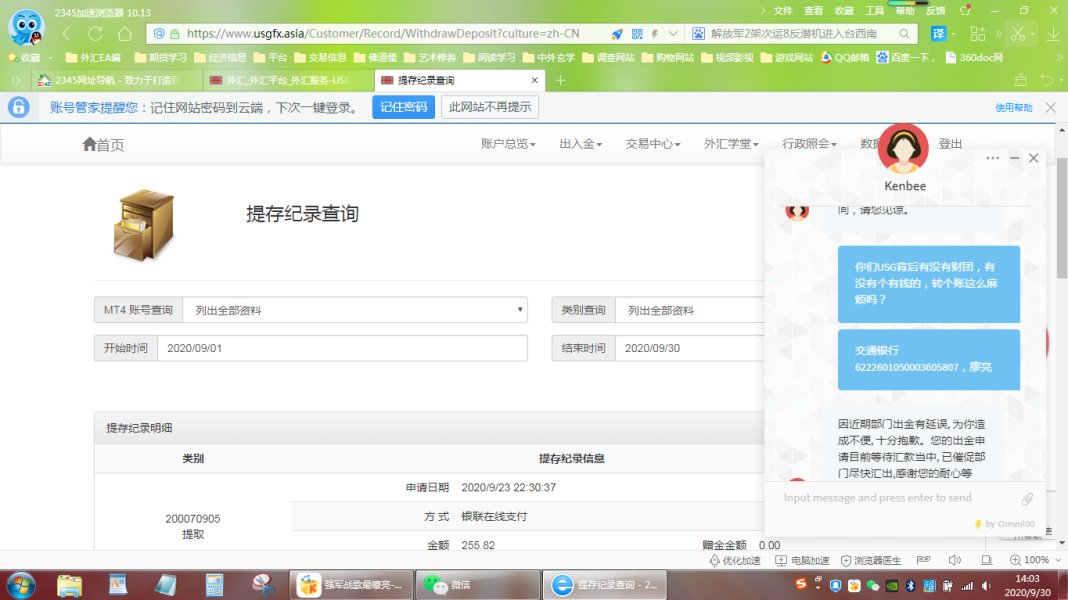Image resolution: width=1068 pixels, height=600 pixels.
Task: Open a new browser tab with plus icon
Action: click(560, 80)
